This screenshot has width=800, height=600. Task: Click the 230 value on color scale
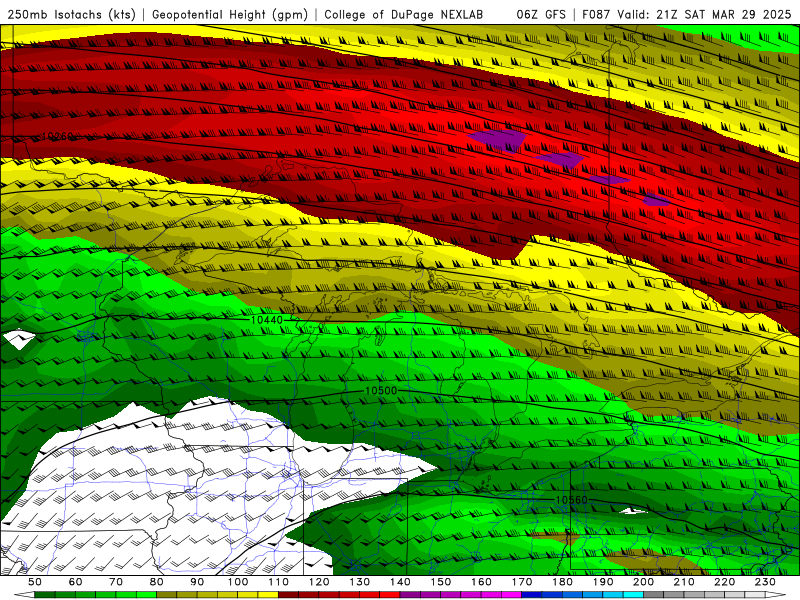click(x=765, y=582)
